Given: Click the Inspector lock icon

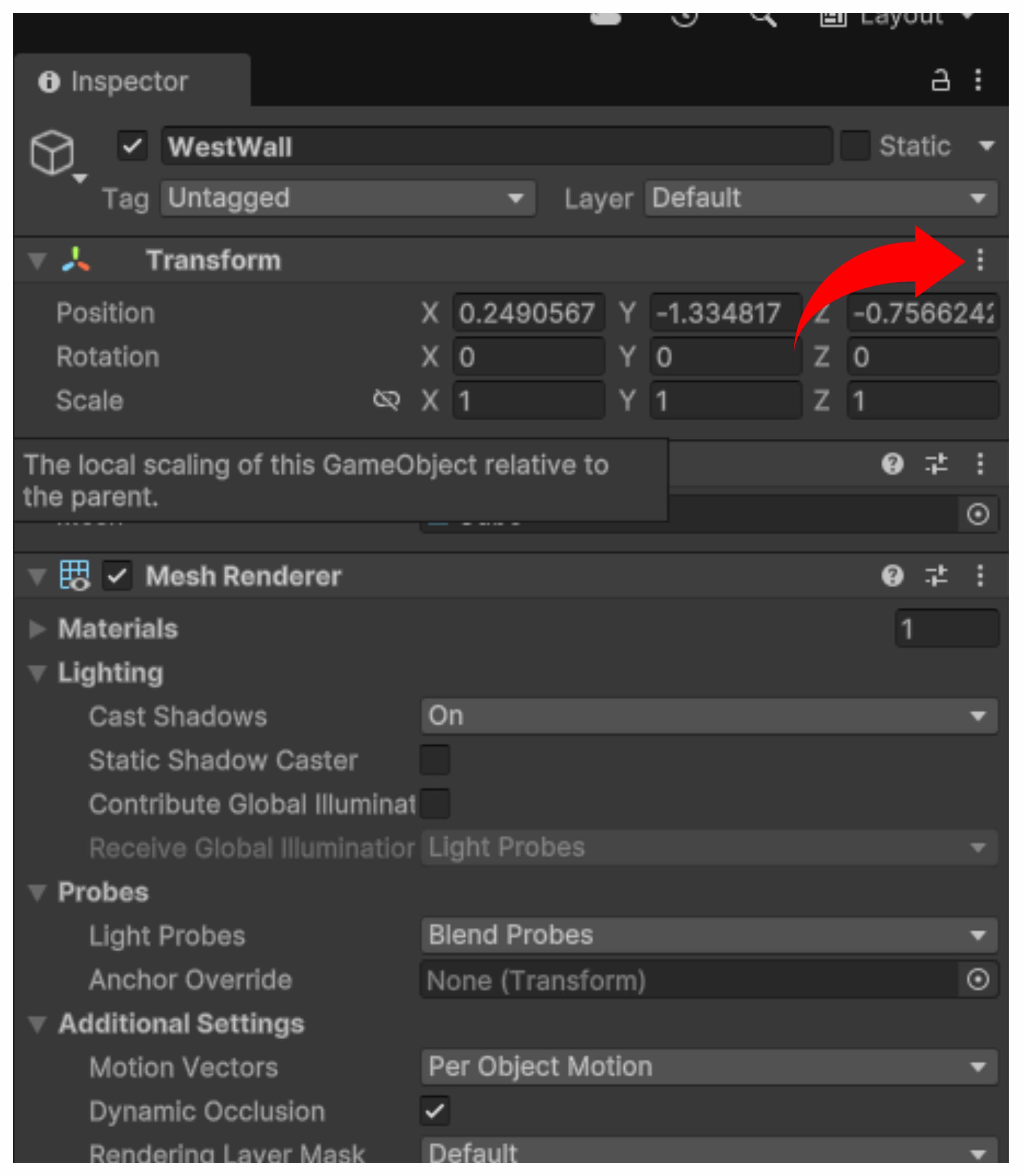Looking at the screenshot, I should pyautogui.click(x=940, y=81).
